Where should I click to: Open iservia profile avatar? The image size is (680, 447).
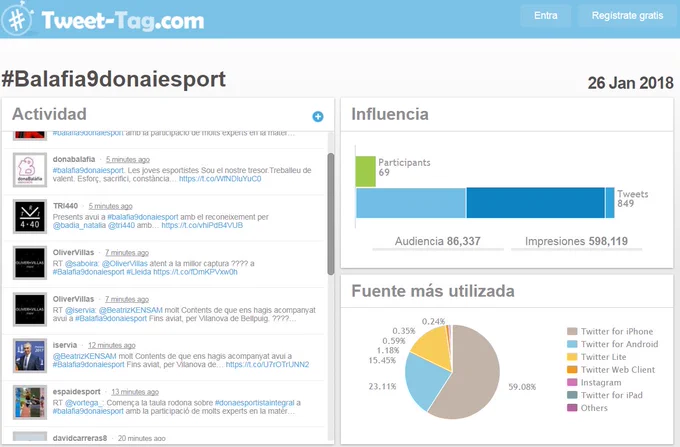30,356
